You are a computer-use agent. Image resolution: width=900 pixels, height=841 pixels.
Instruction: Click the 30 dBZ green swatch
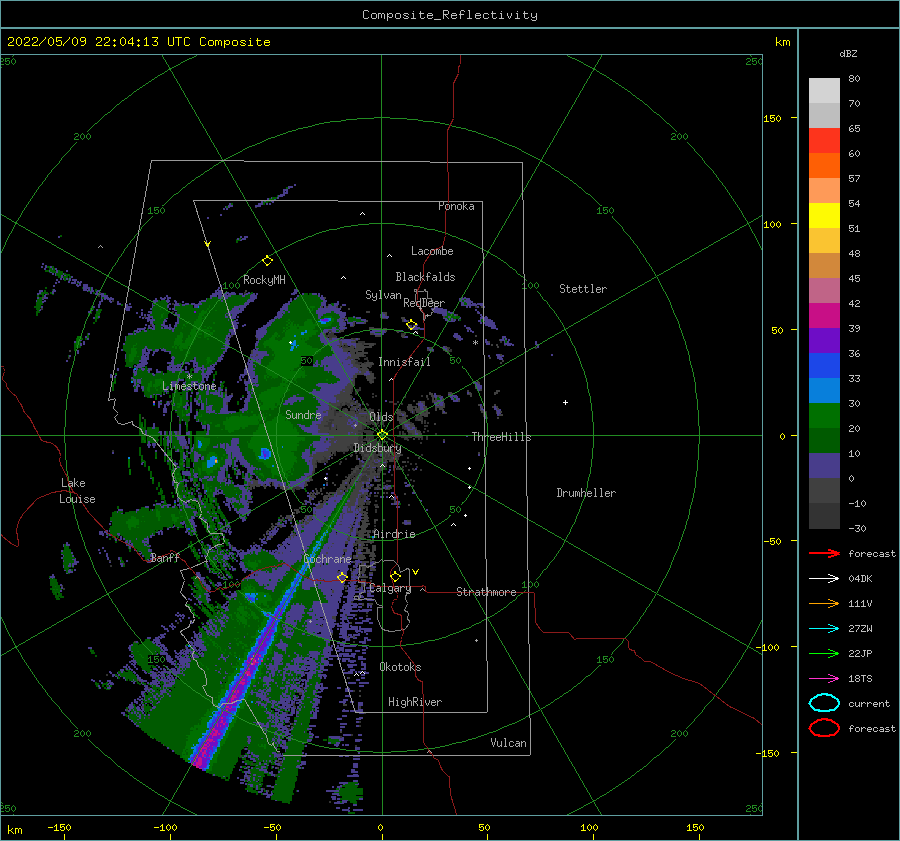(x=824, y=416)
